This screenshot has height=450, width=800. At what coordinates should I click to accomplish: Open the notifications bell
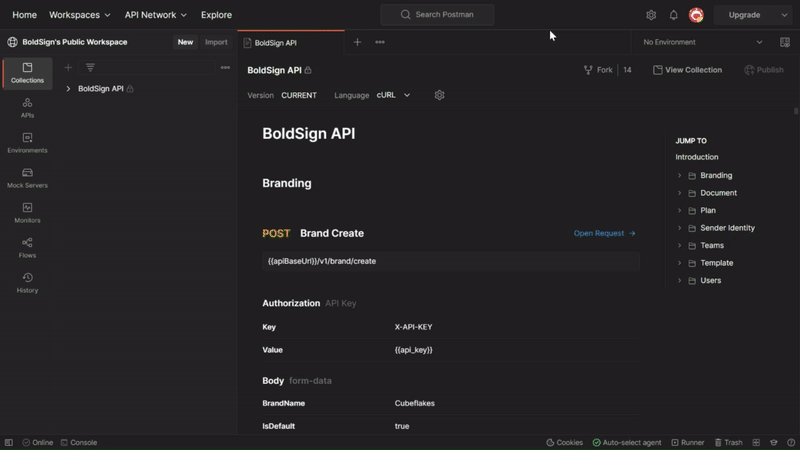pyautogui.click(x=673, y=15)
